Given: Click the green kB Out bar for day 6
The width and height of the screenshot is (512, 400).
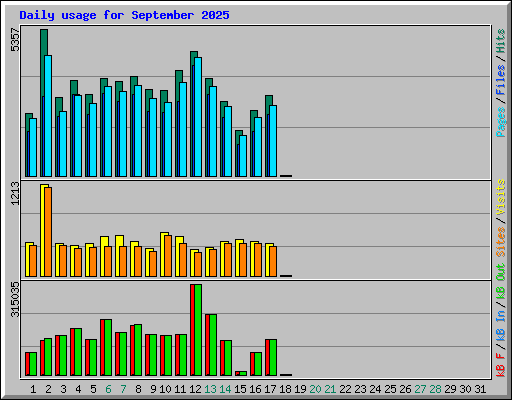Looking at the screenshot, I should [x=108, y=348].
